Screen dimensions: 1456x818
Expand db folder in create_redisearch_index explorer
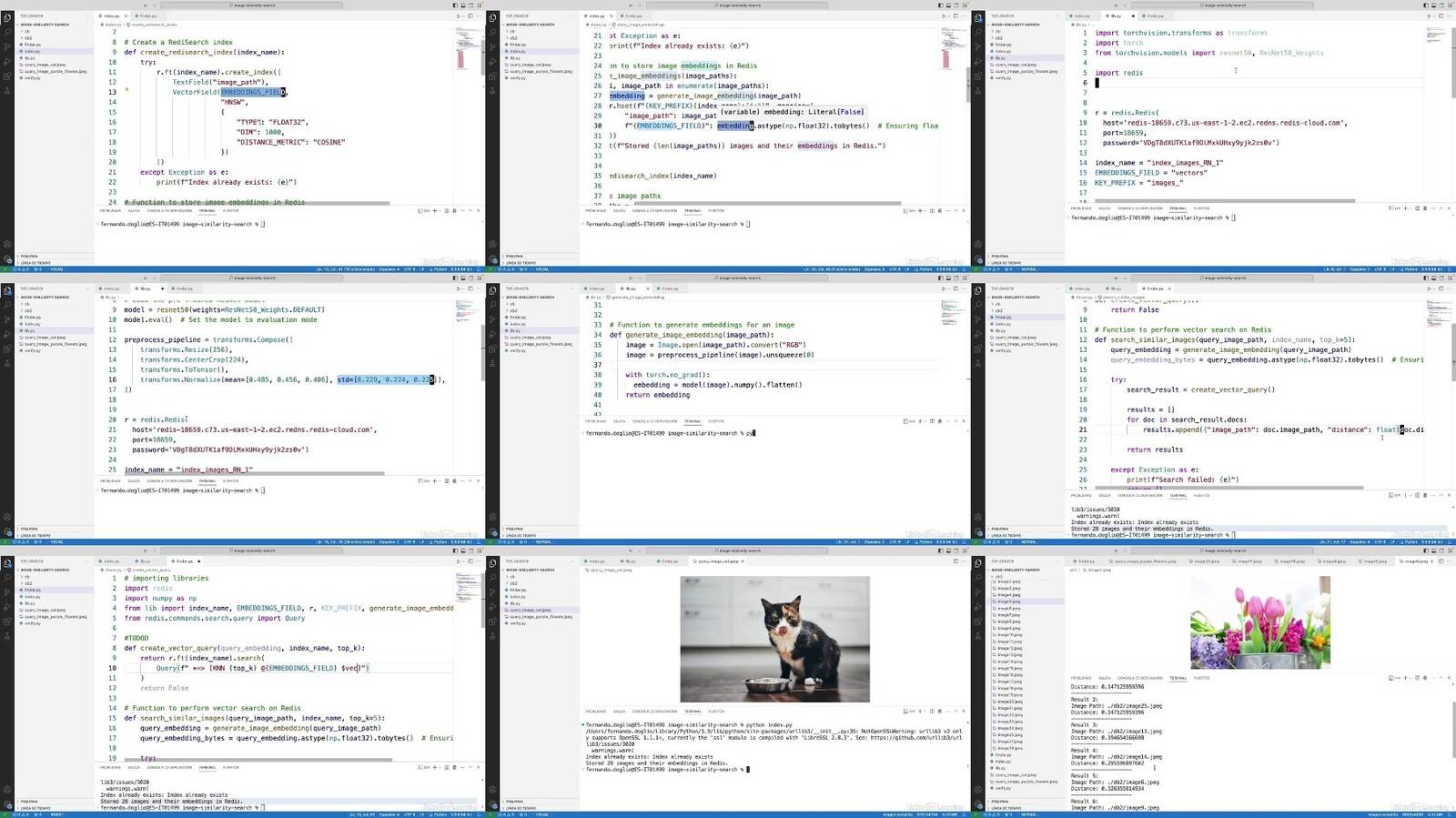coord(26,31)
